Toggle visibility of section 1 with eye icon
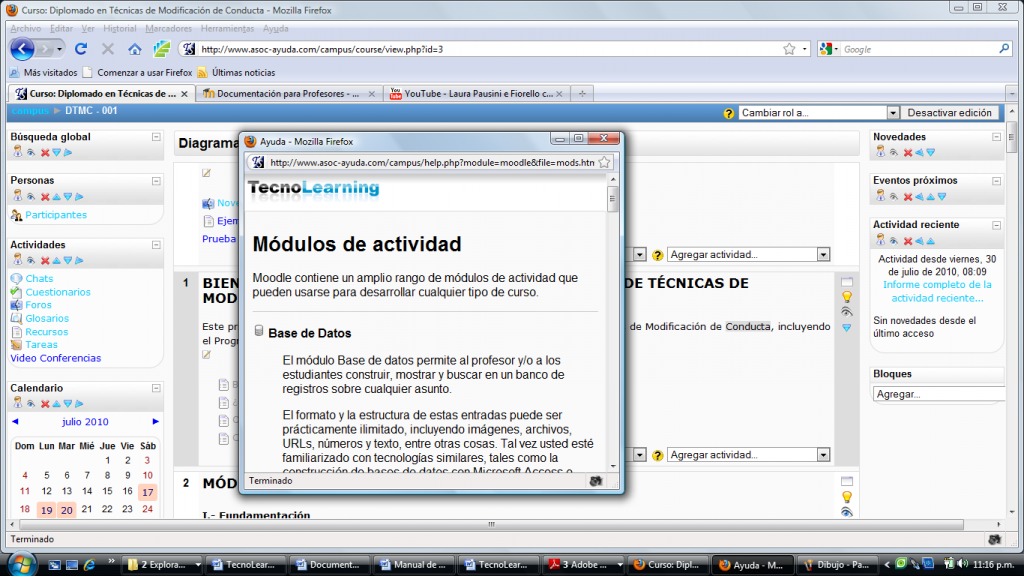Viewport: 1024px width, 576px height. tap(847, 312)
